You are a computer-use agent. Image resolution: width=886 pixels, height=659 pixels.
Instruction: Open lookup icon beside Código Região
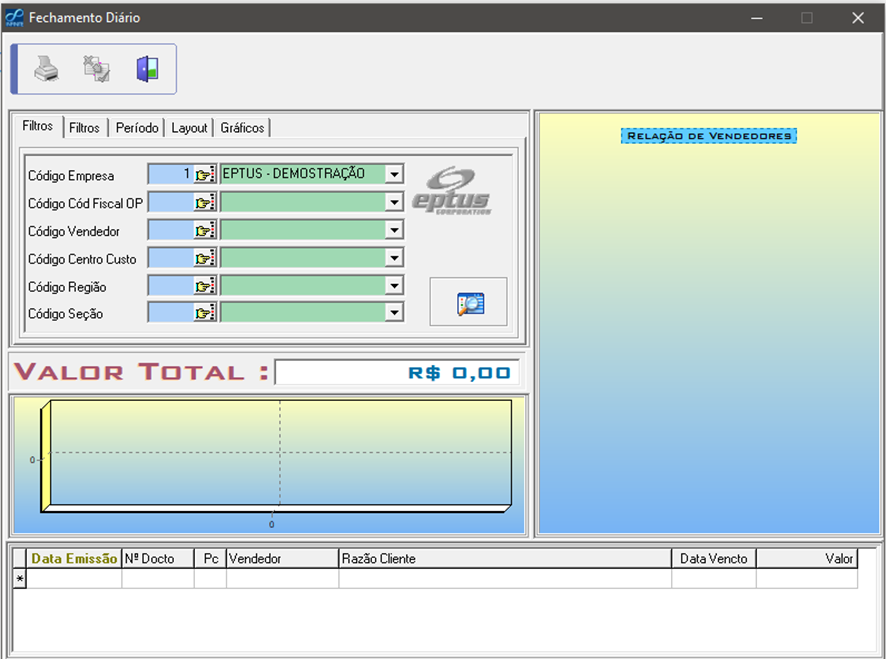(x=205, y=286)
